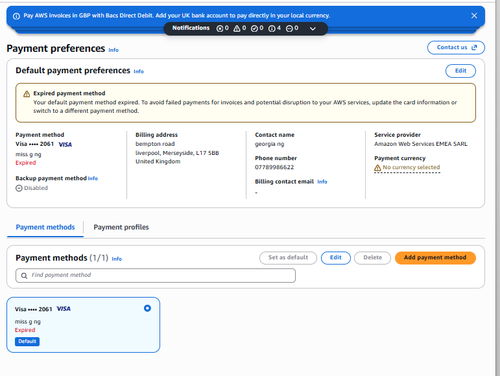Screen dimensions: 500x376
Task: Switch to the Payment profiles tab
Action: pyautogui.click(x=121, y=227)
